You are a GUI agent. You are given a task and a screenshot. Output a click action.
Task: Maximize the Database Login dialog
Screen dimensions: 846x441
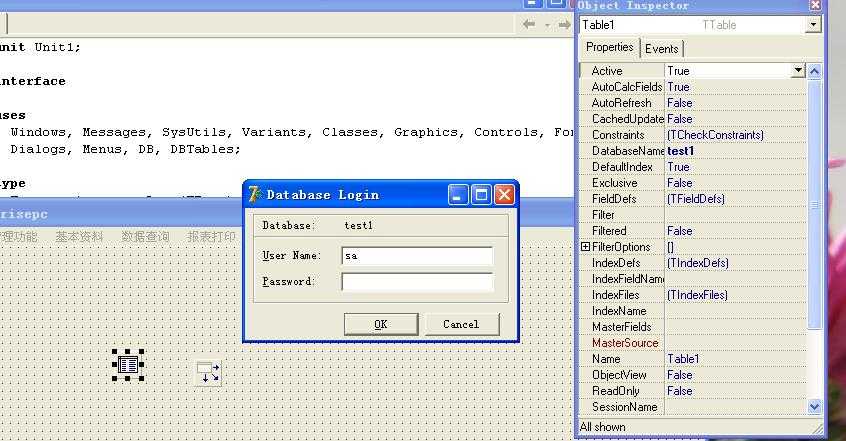(x=481, y=195)
